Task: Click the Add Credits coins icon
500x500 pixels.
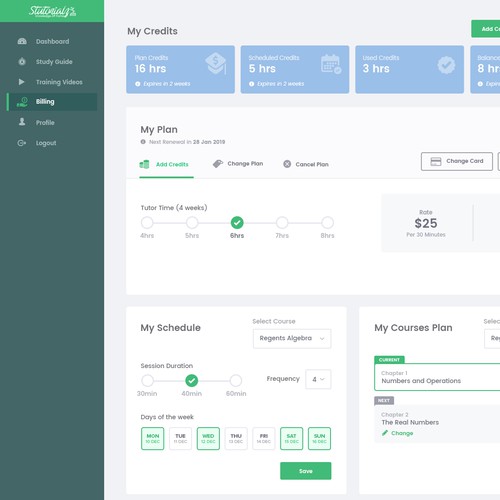Action: tap(144, 164)
